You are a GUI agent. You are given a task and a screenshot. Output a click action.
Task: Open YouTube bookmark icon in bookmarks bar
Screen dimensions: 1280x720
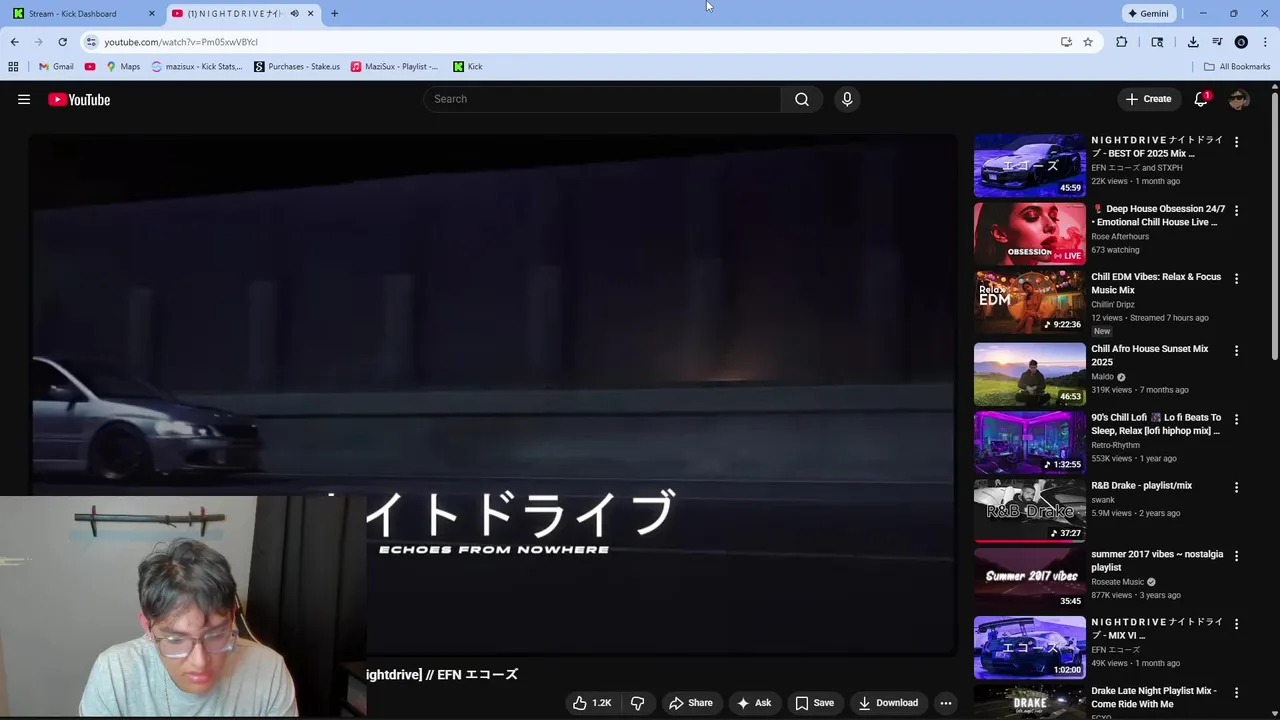90,67
